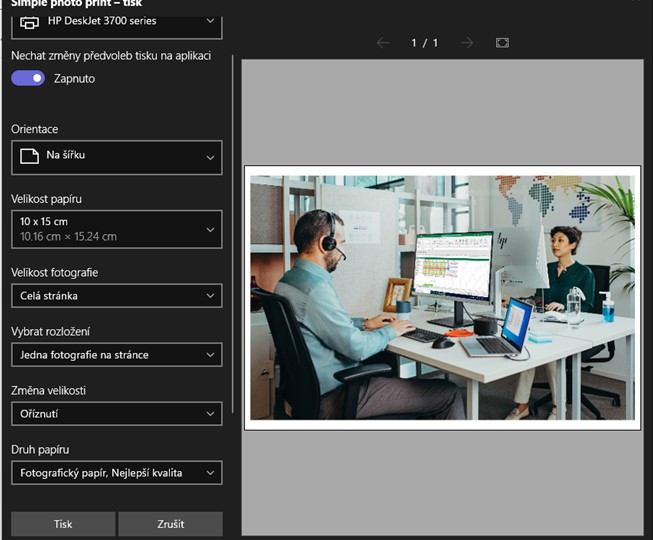
Task: Click the settings panel vertical scrollbar
Action: [x=232, y=234]
